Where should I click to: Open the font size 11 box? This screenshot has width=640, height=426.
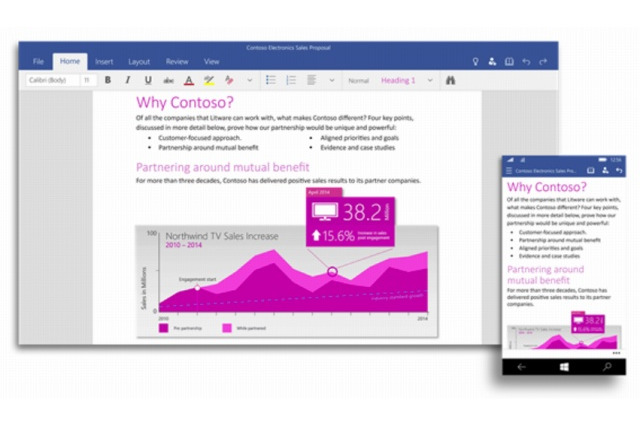point(89,80)
